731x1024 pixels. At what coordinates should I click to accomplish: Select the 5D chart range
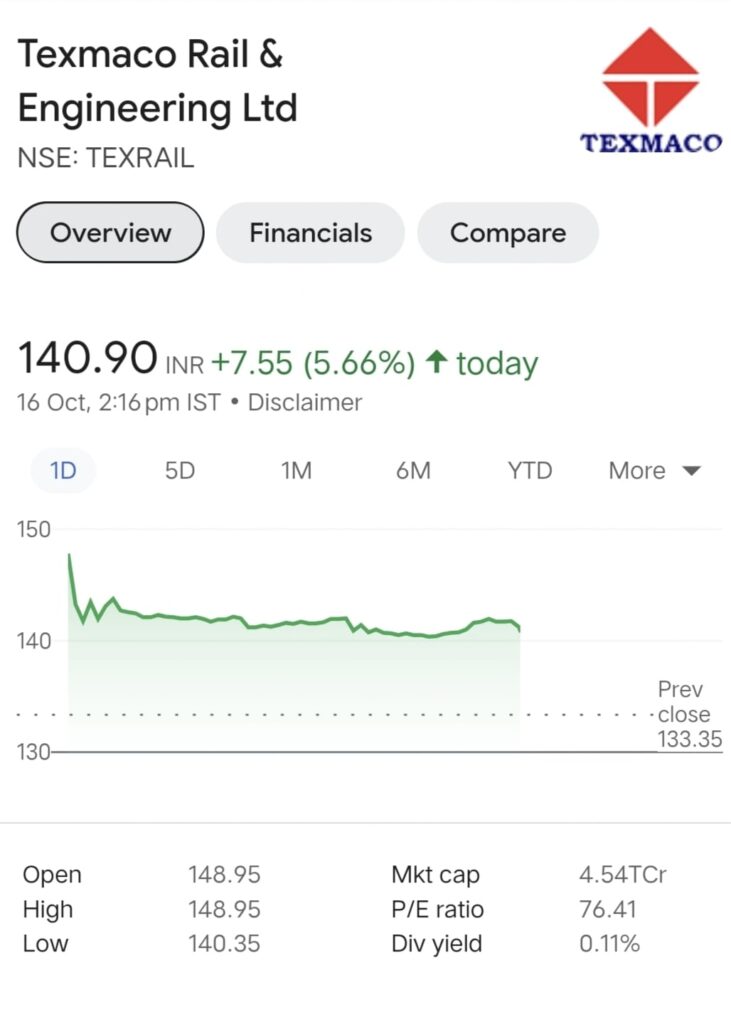coord(180,471)
